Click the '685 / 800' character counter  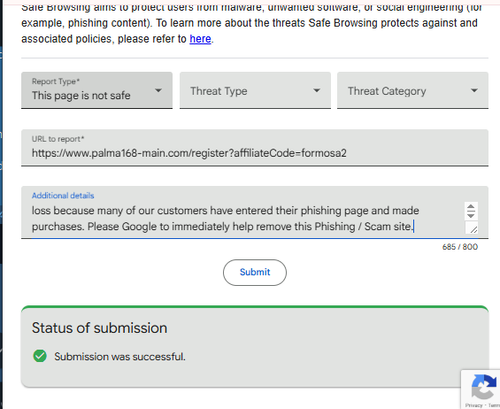pyautogui.click(x=460, y=247)
